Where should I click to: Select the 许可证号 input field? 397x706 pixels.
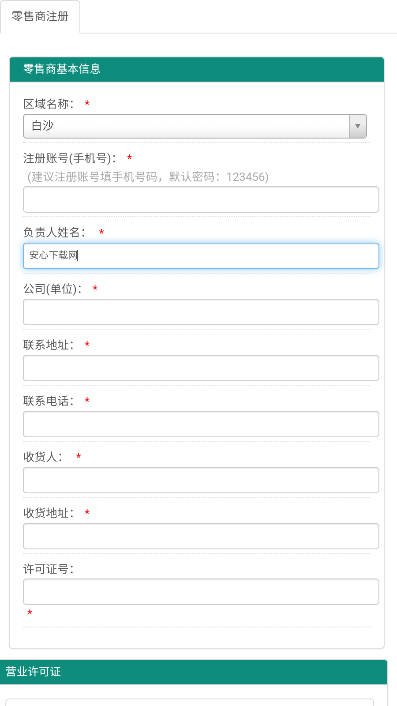coord(201,592)
